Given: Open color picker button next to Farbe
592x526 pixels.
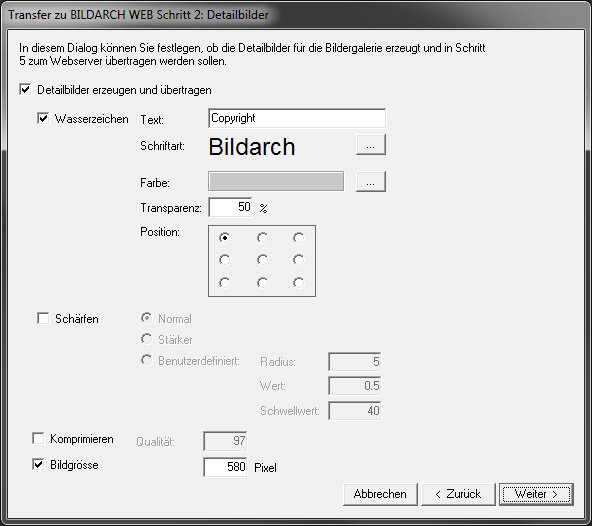Looking at the screenshot, I should click(x=371, y=182).
